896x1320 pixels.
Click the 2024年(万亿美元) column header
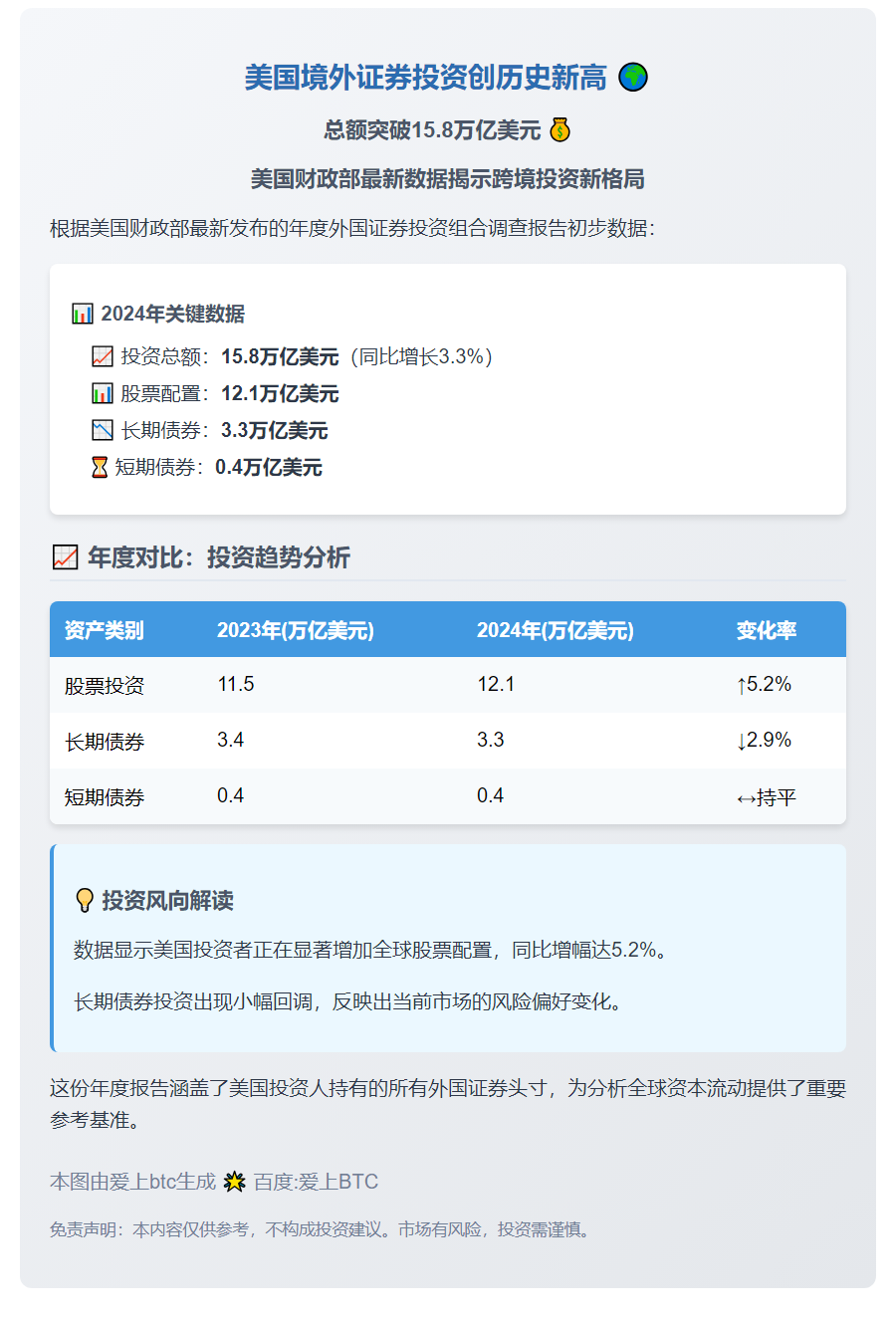tap(556, 630)
